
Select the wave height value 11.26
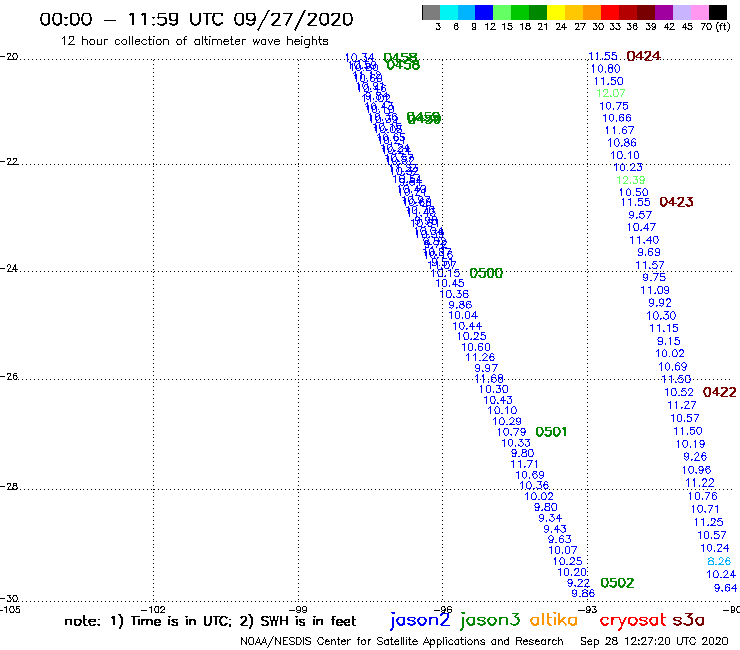tap(480, 357)
